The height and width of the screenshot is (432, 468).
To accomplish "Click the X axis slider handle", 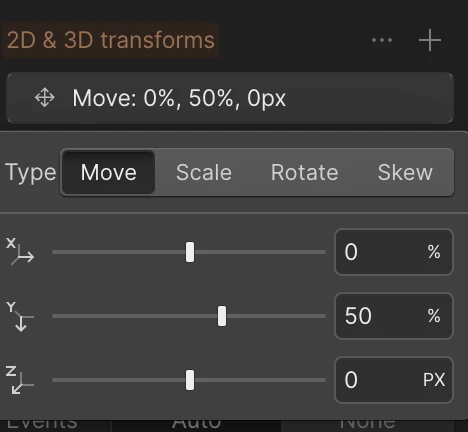I will 190,252.
